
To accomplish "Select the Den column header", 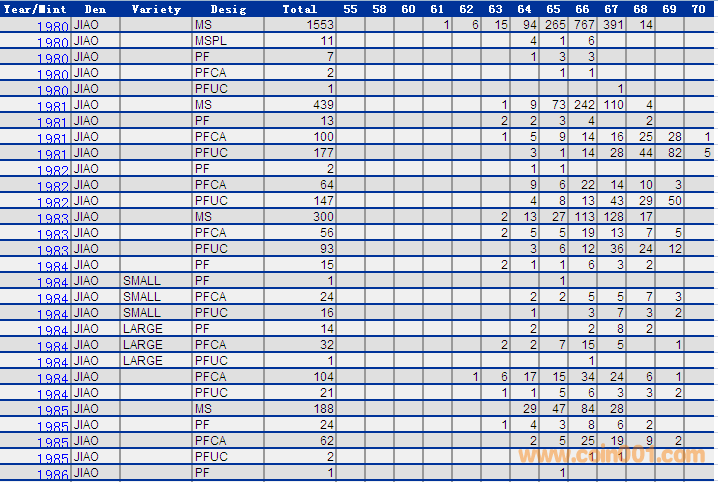I will (x=95, y=9).
